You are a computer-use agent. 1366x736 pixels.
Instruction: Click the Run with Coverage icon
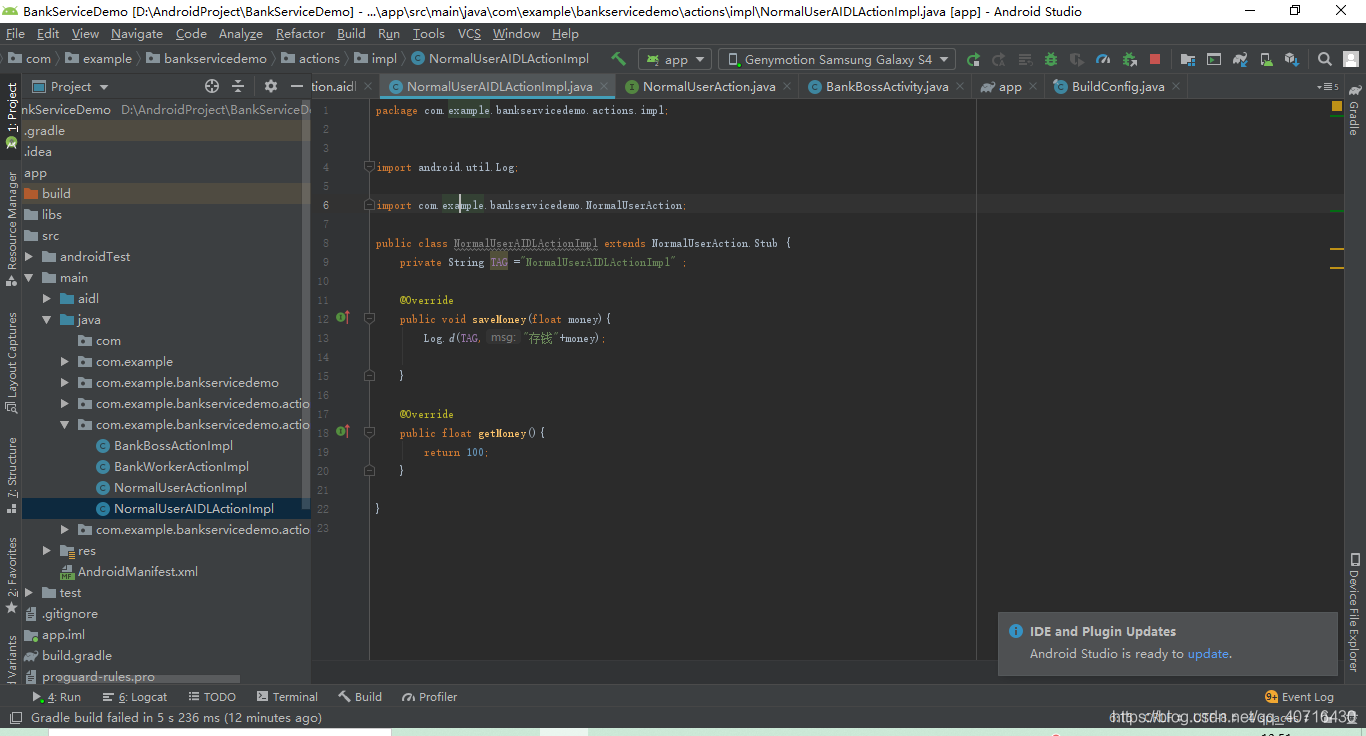pyautogui.click(x=1076, y=59)
